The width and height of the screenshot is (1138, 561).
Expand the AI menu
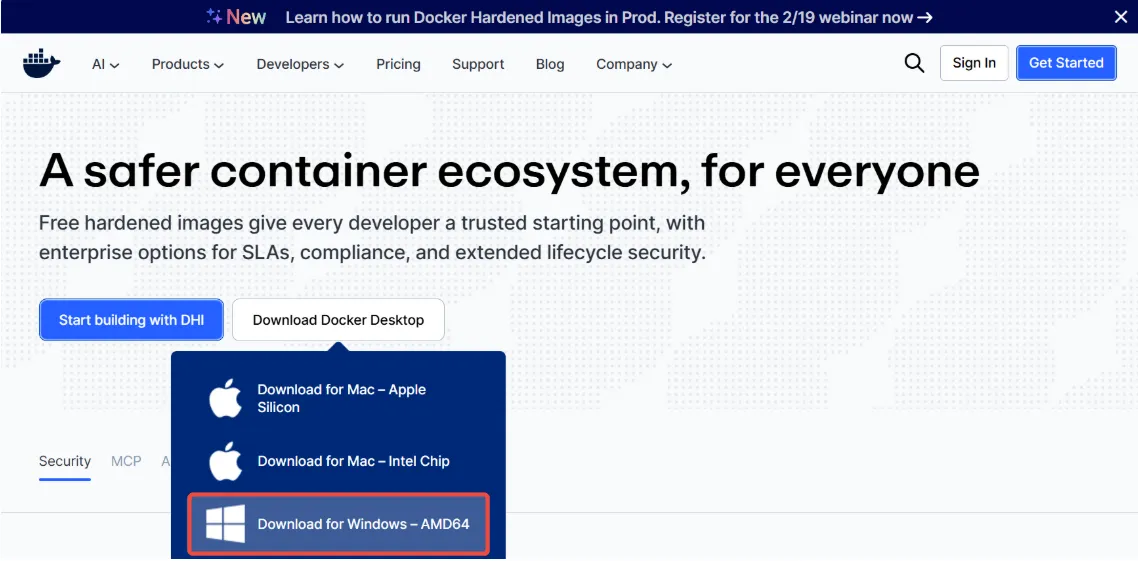pos(106,64)
